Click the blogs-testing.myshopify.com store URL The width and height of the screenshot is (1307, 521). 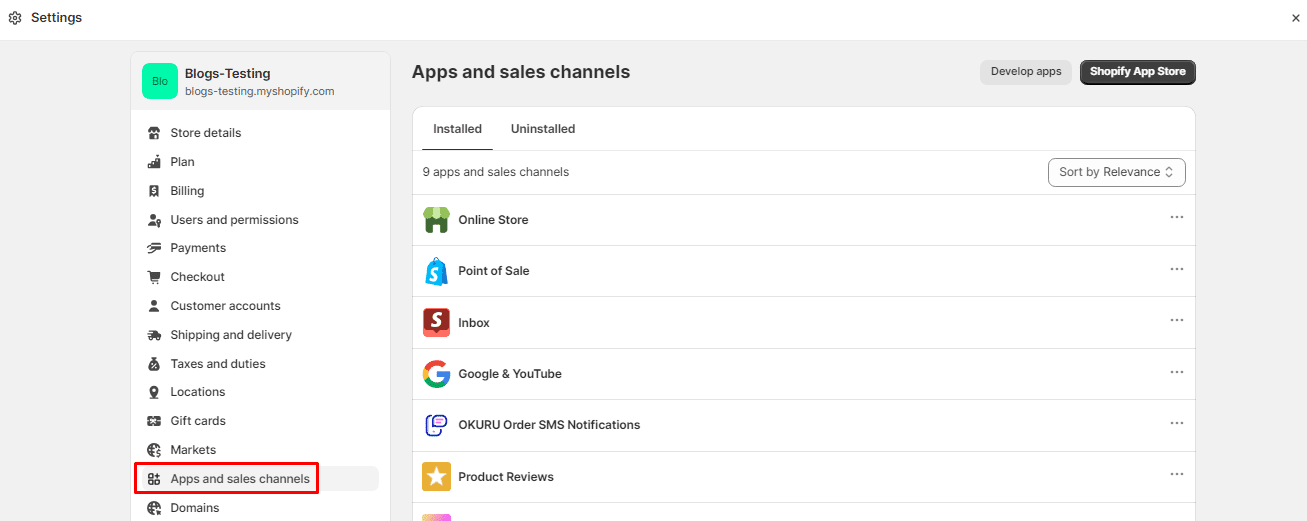[260, 91]
